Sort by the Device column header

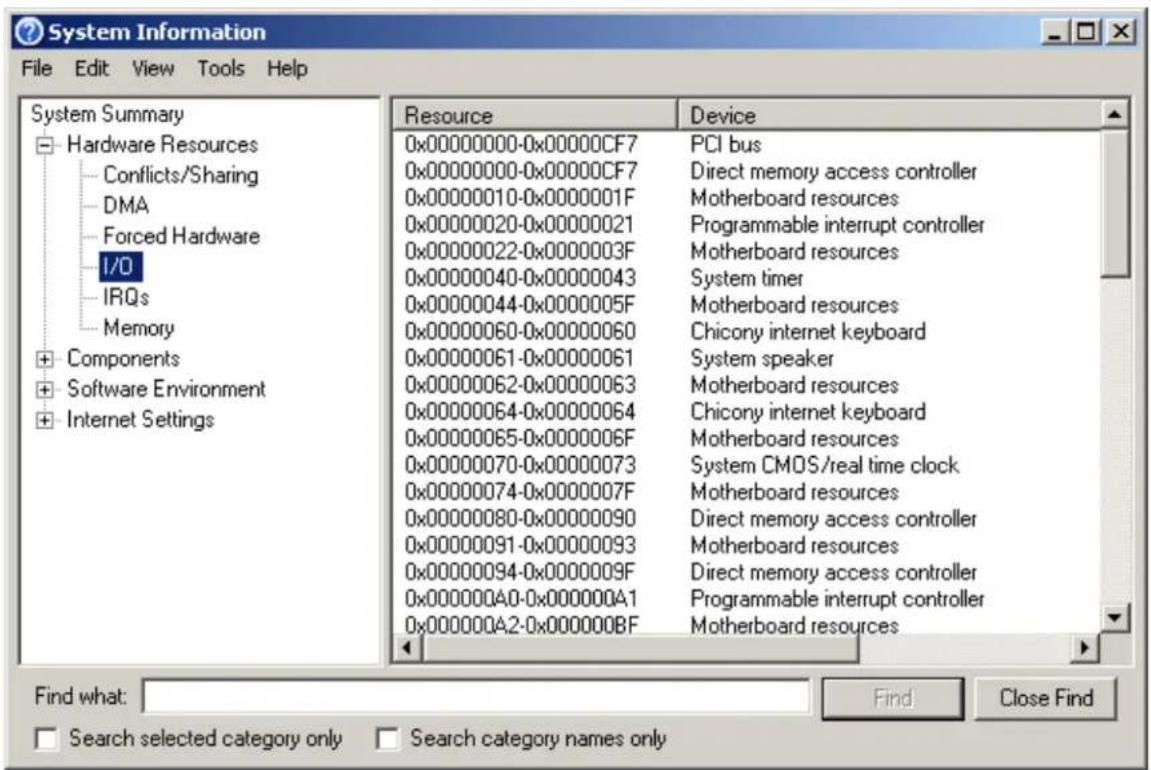click(x=889, y=115)
